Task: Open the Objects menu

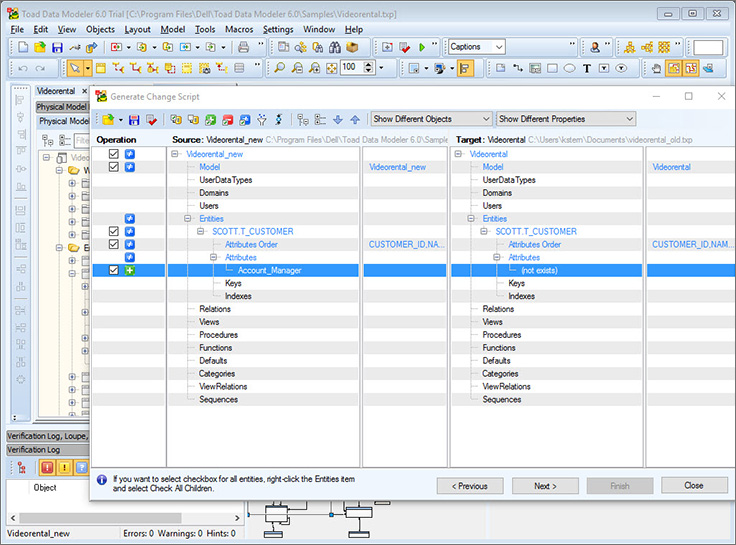Action: pos(100,29)
